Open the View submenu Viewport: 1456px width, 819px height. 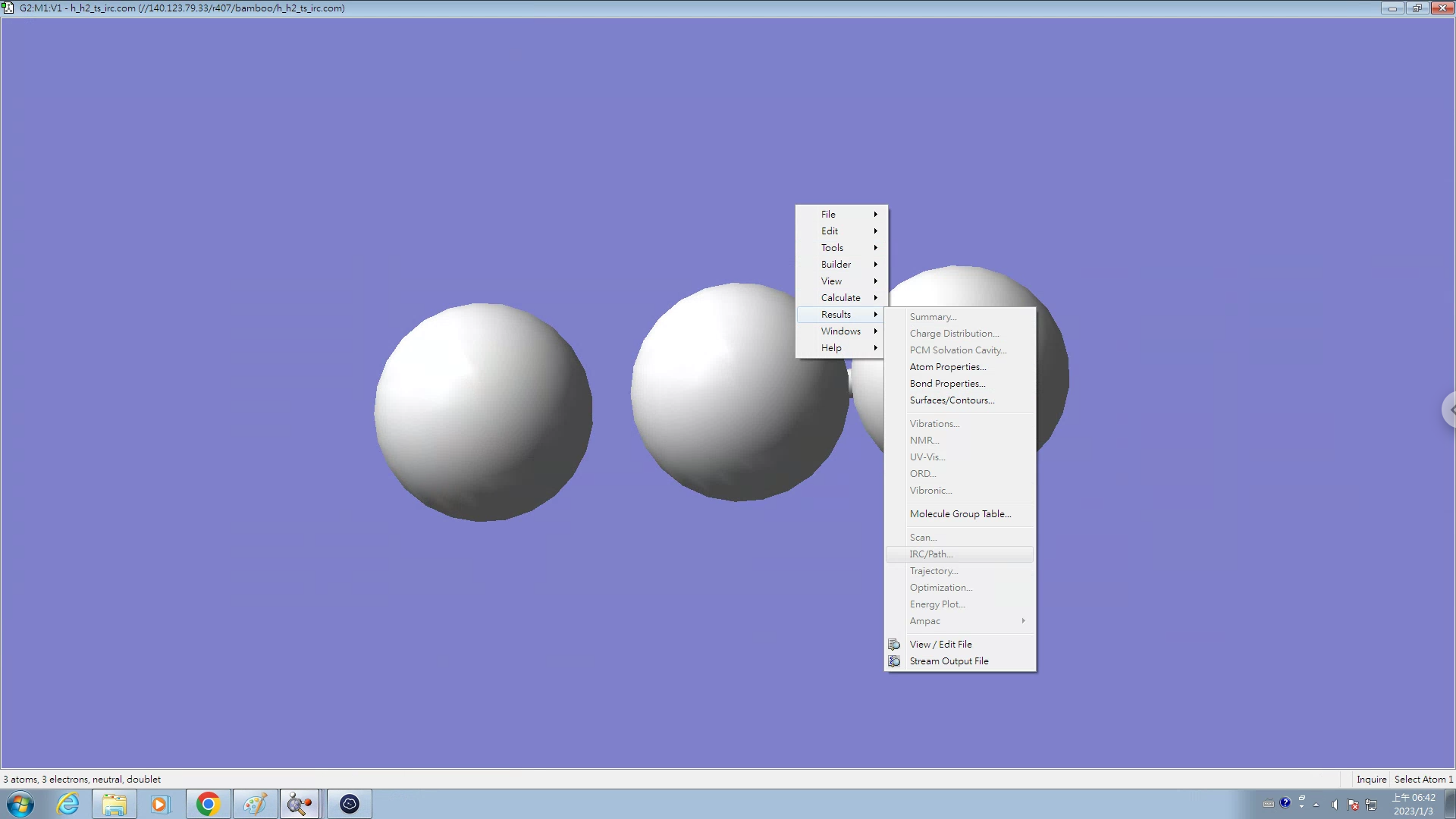tap(841, 281)
